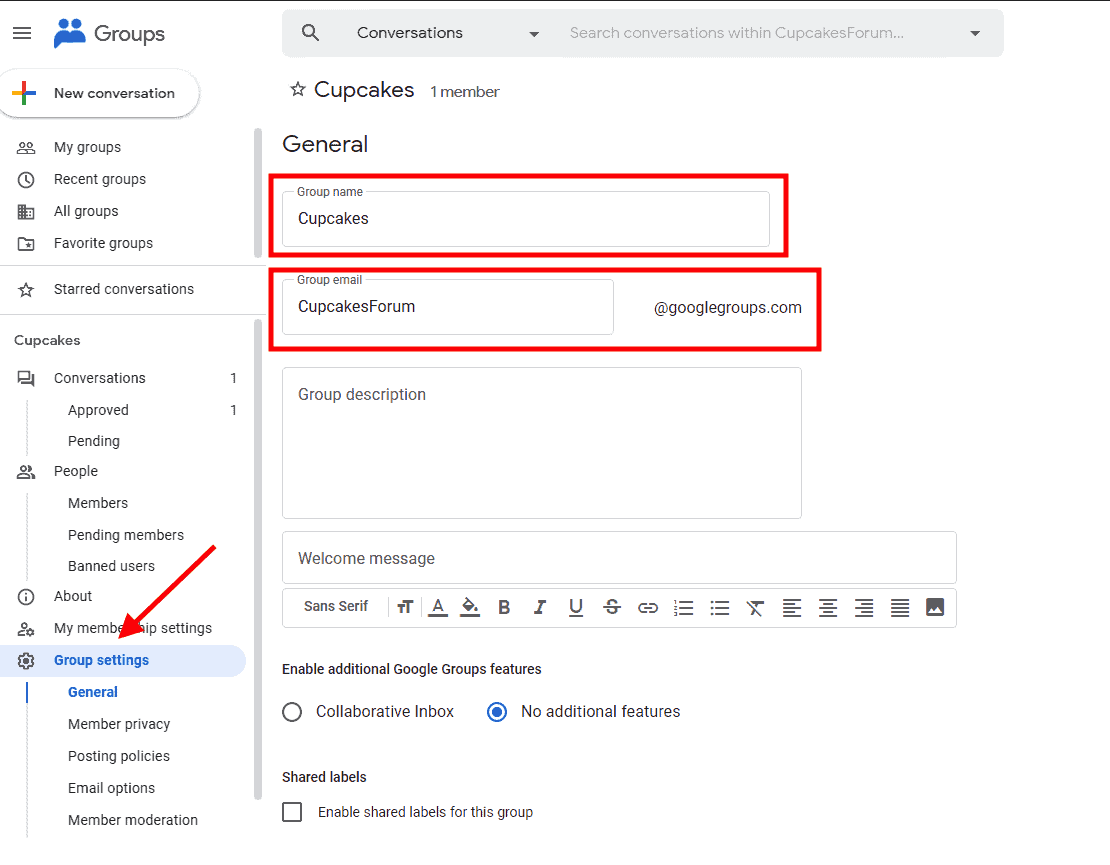Open the Conversations search scope dropdown

click(447, 33)
